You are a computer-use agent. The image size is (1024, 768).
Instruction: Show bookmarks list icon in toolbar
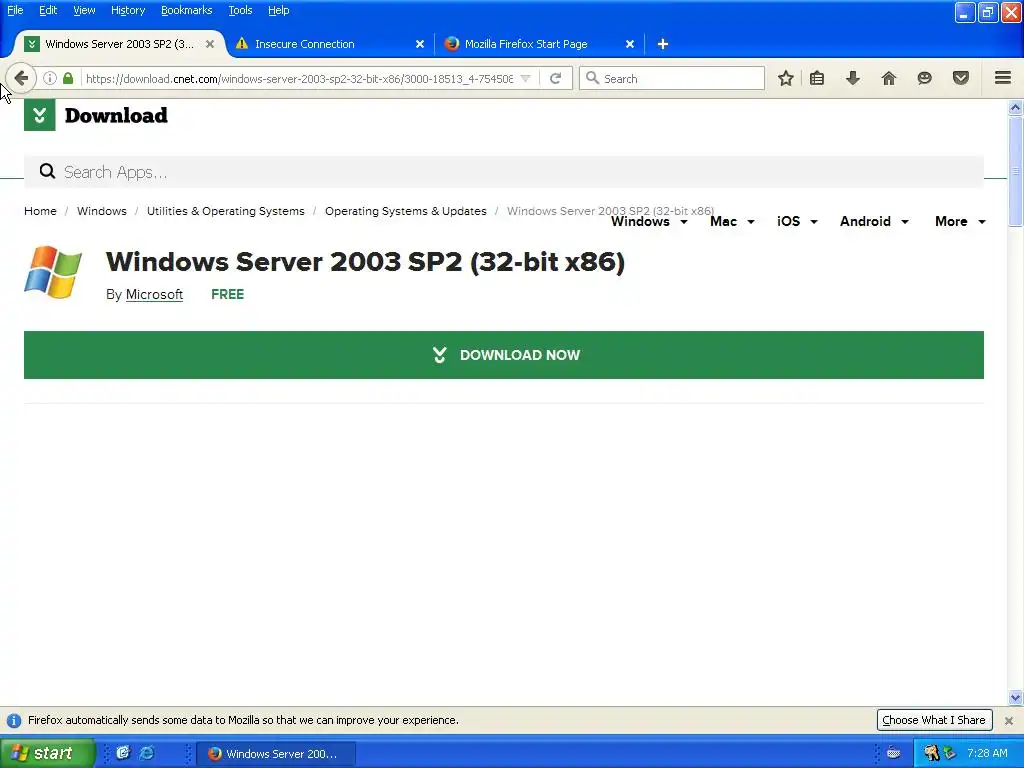(817, 78)
